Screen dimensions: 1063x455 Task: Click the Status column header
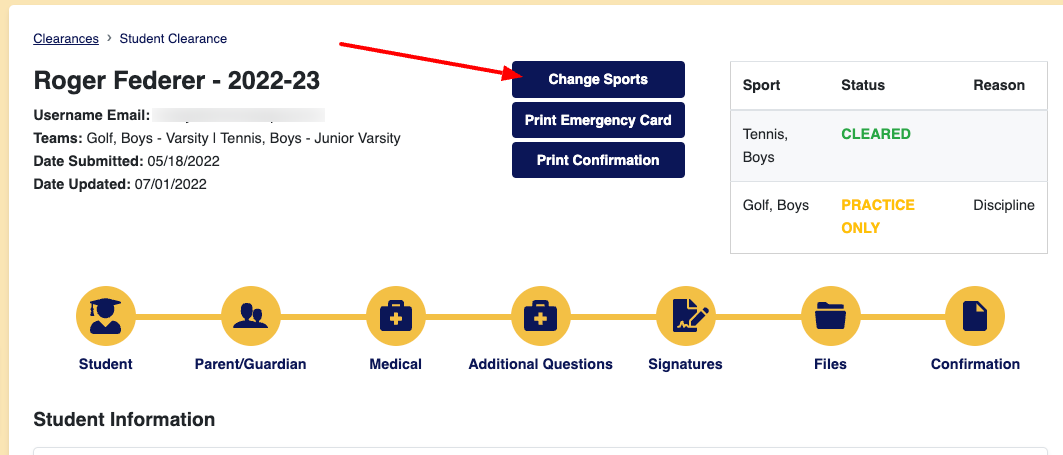click(x=863, y=85)
